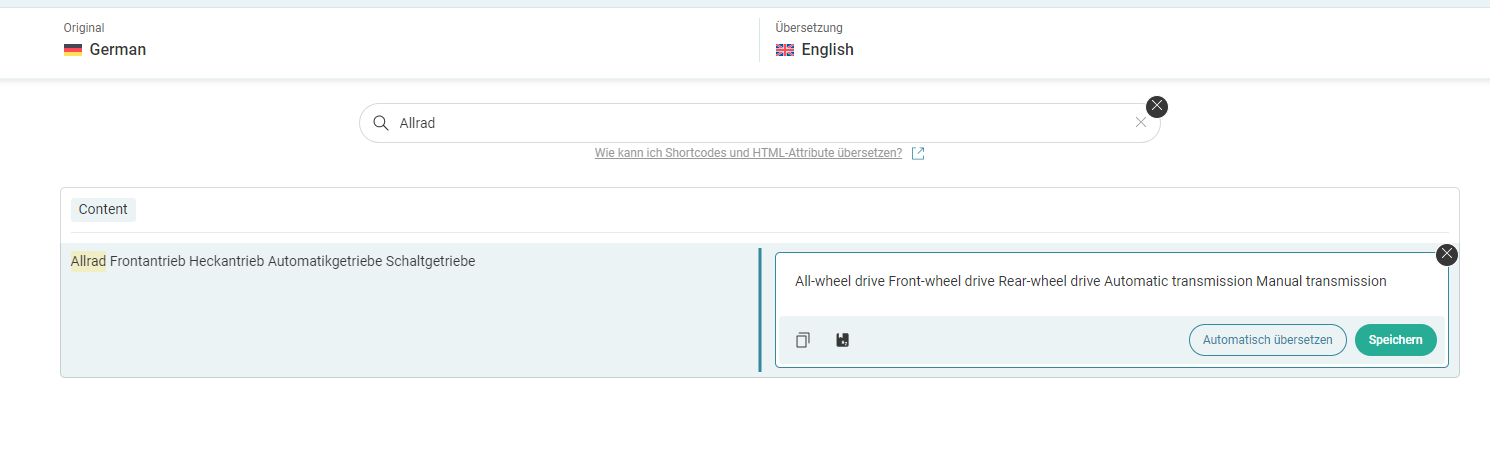Close the translation editor with black X
The width and height of the screenshot is (1490, 461).
coord(1447,254)
